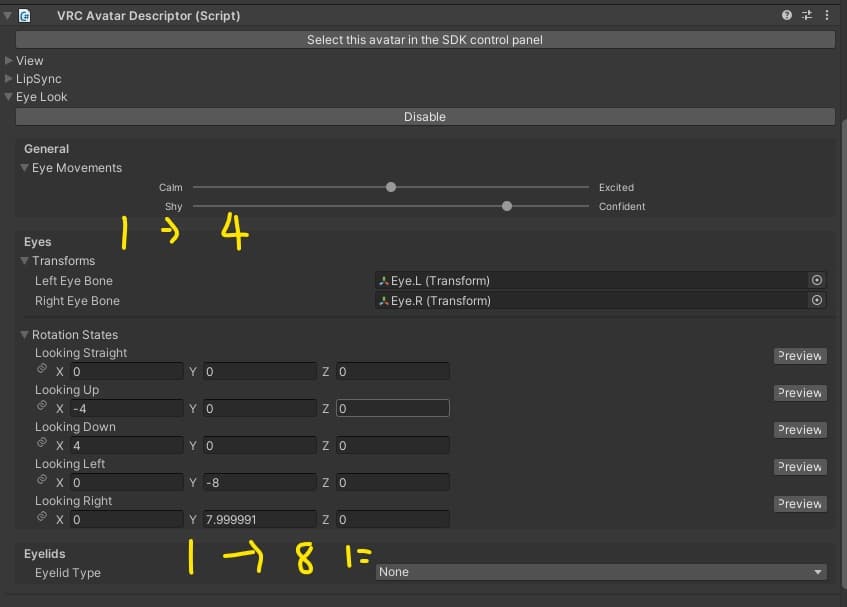Click Looking Up Y value field
This screenshot has height=607, width=847.
pos(259,408)
